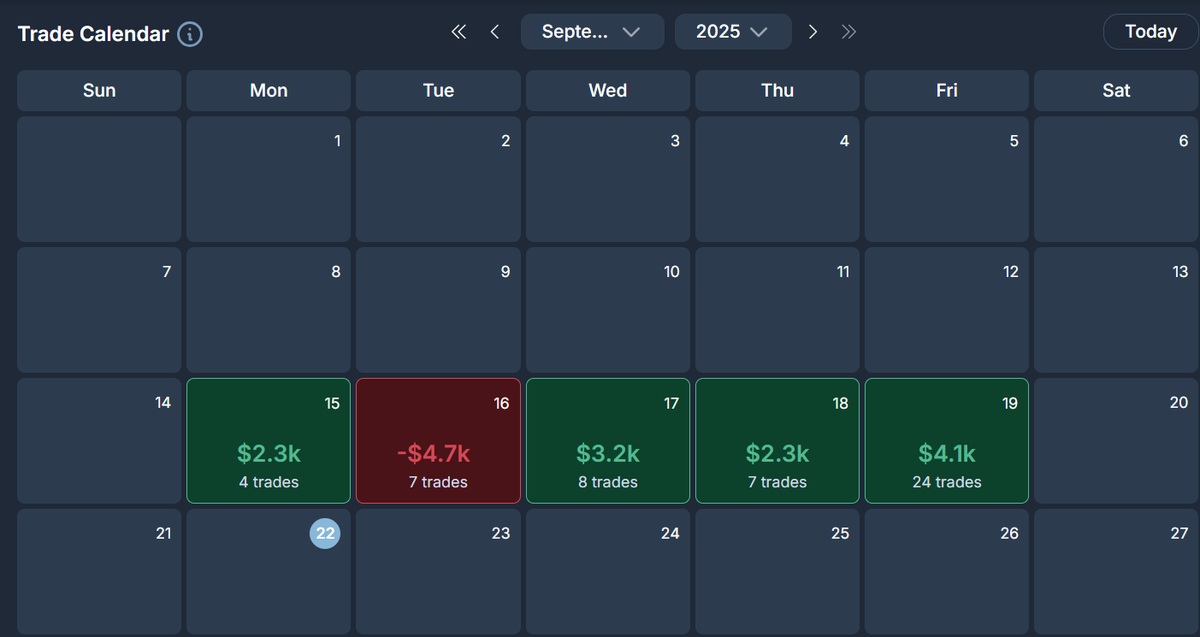Select the Sat column header
Image resolution: width=1200 pixels, height=637 pixels.
point(1116,90)
